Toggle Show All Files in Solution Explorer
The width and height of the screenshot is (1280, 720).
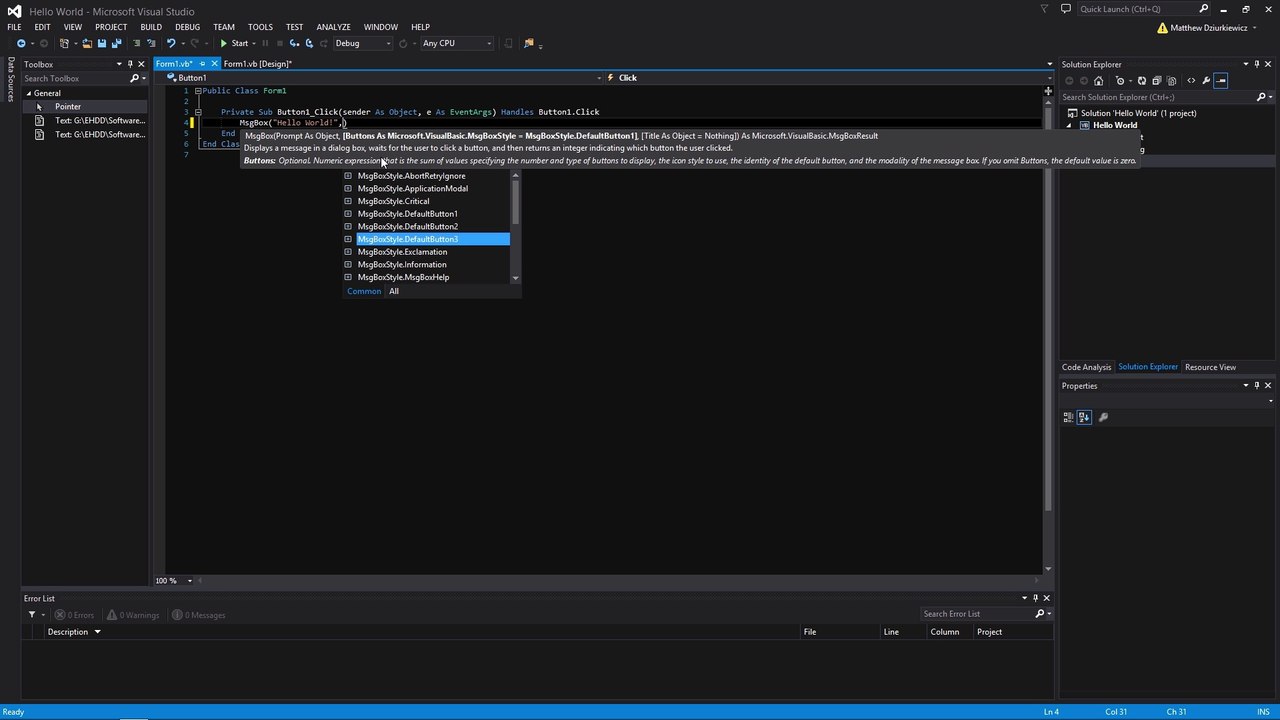point(1171,81)
